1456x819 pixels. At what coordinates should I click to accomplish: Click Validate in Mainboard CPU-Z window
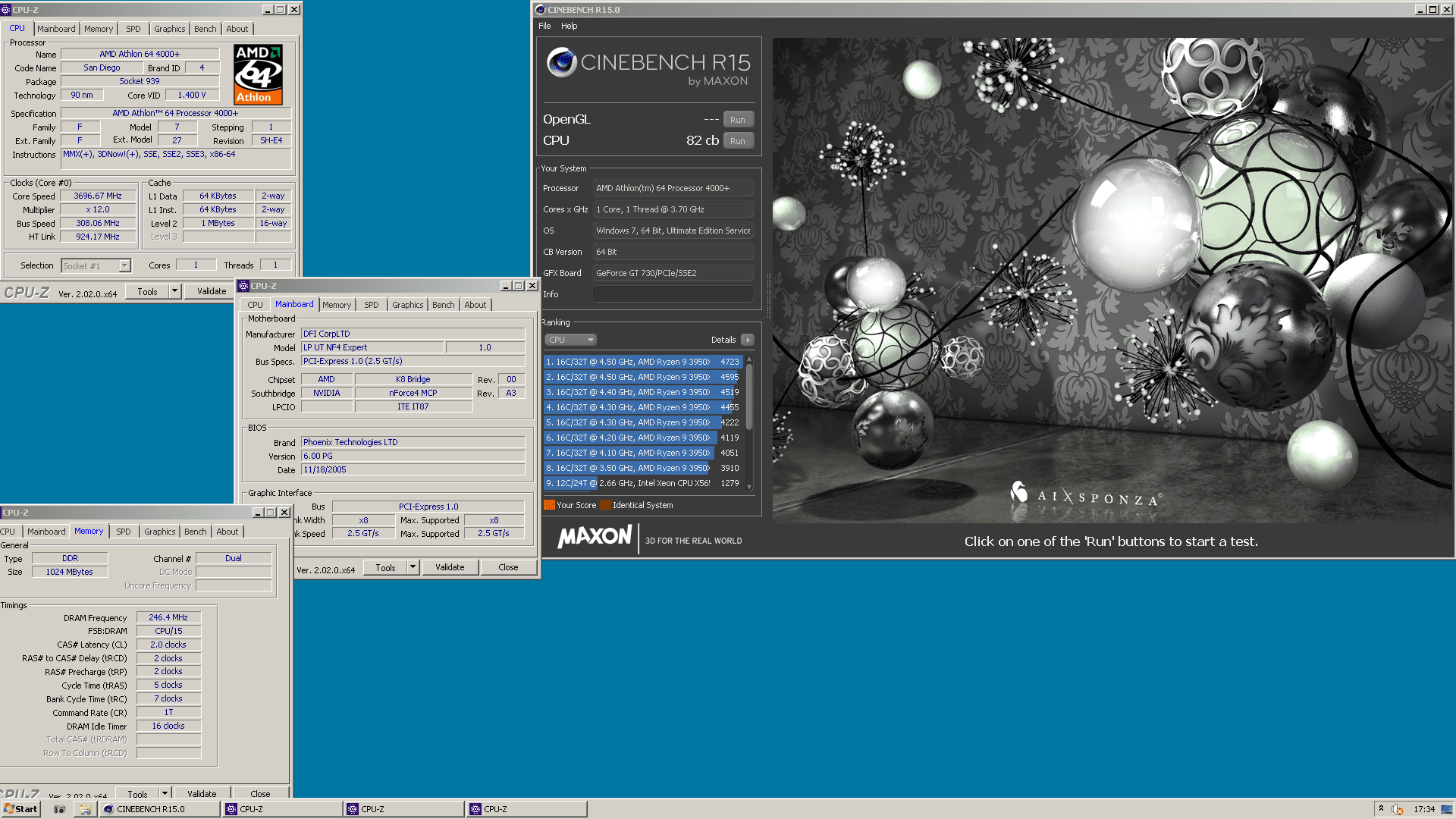click(x=450, y=567)
